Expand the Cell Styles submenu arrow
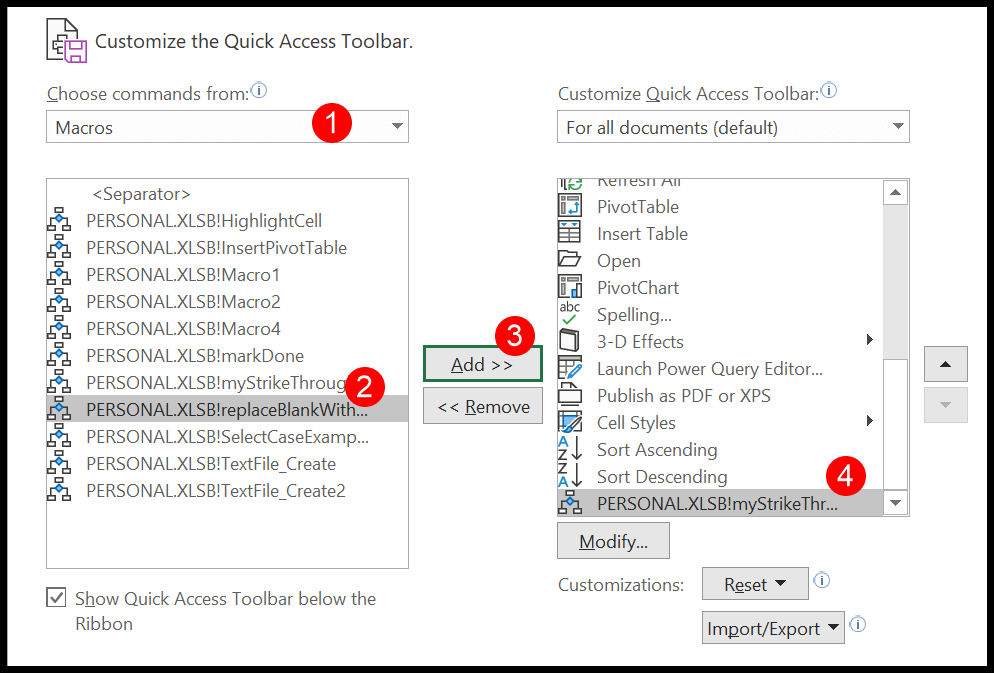This screenshot has width=994, height=673. click(869, 422)
